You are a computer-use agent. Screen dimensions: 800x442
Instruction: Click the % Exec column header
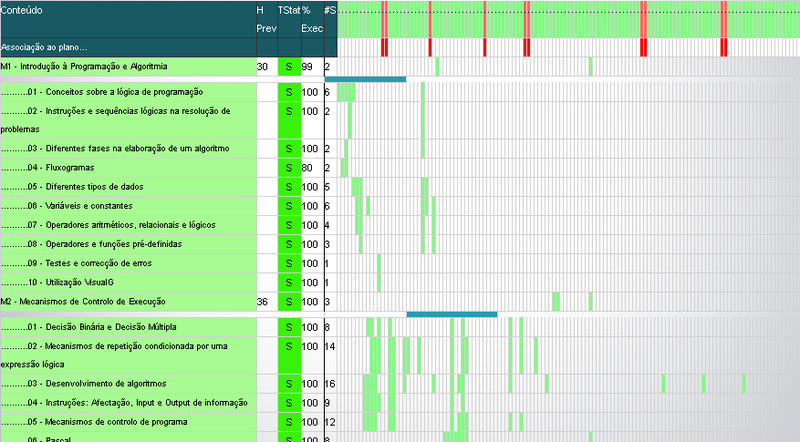tap(311, 19)
